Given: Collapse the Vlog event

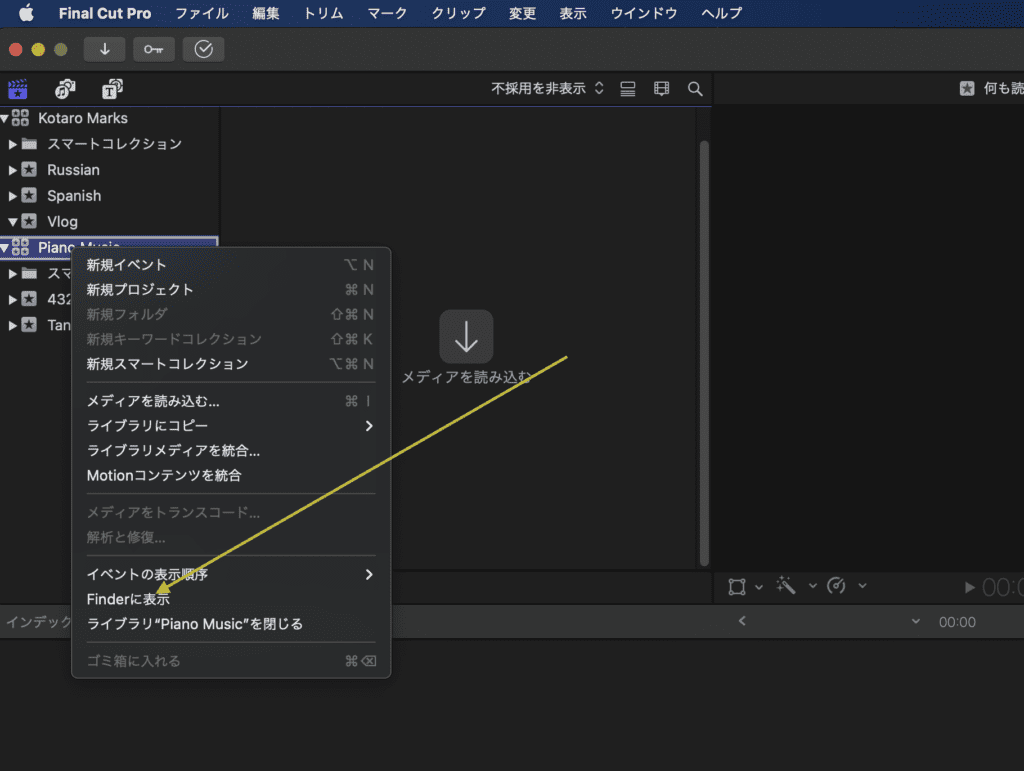Looking at the screenshot, I should point(12,222).
